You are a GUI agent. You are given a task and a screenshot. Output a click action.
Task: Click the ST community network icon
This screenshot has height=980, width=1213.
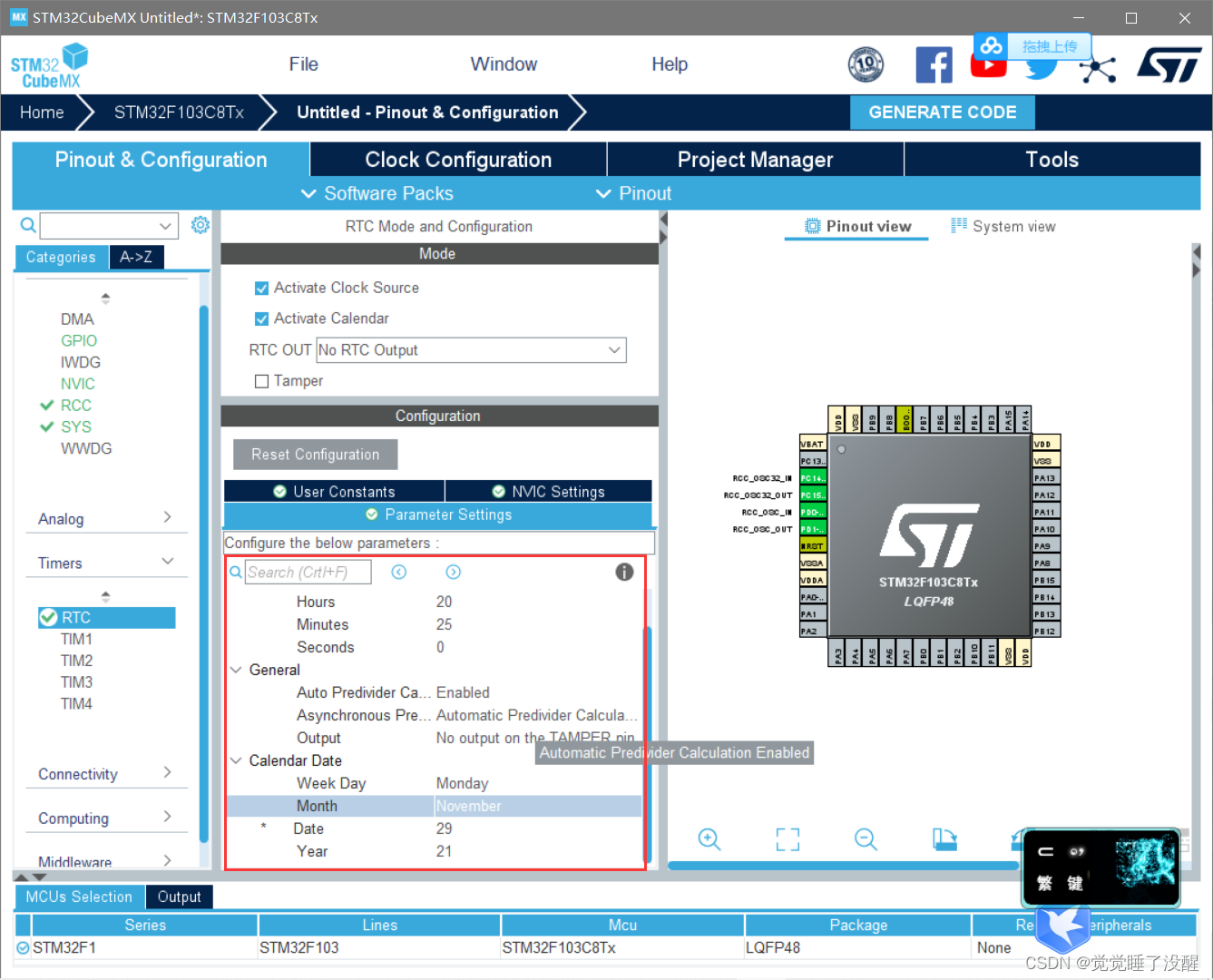click(1098, 69)
